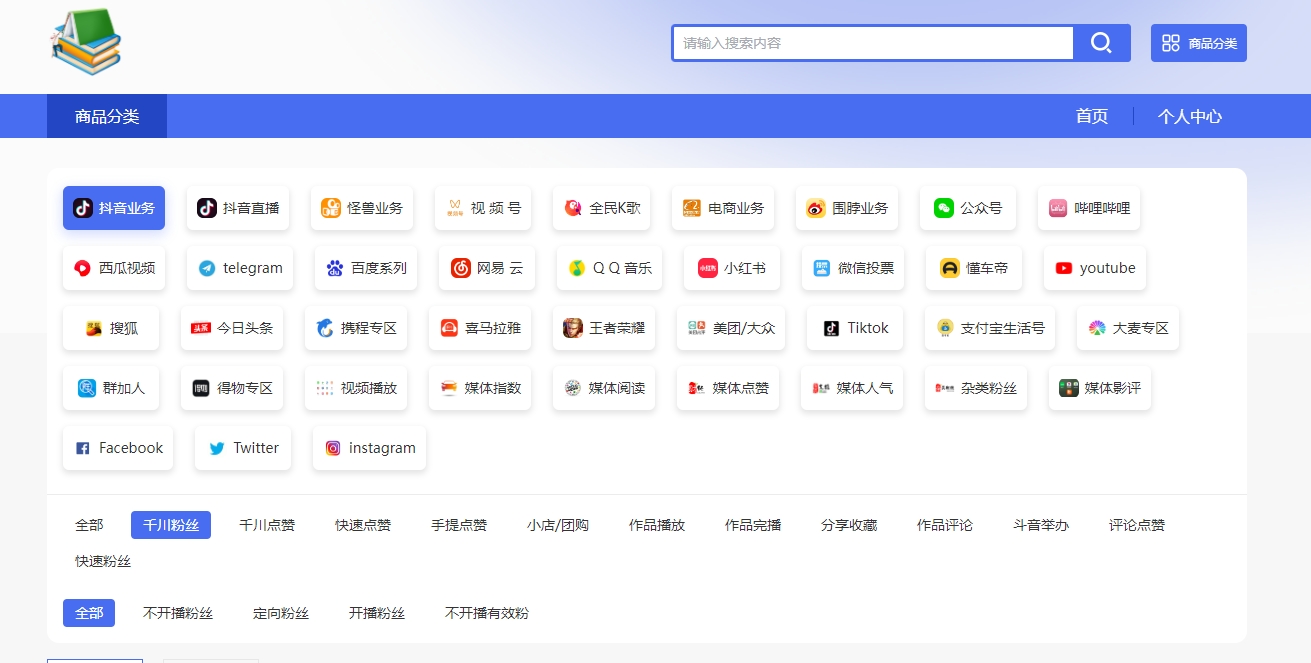1311x663 pixels.
Task: Open the 电商业务 category
Action: 723,208
